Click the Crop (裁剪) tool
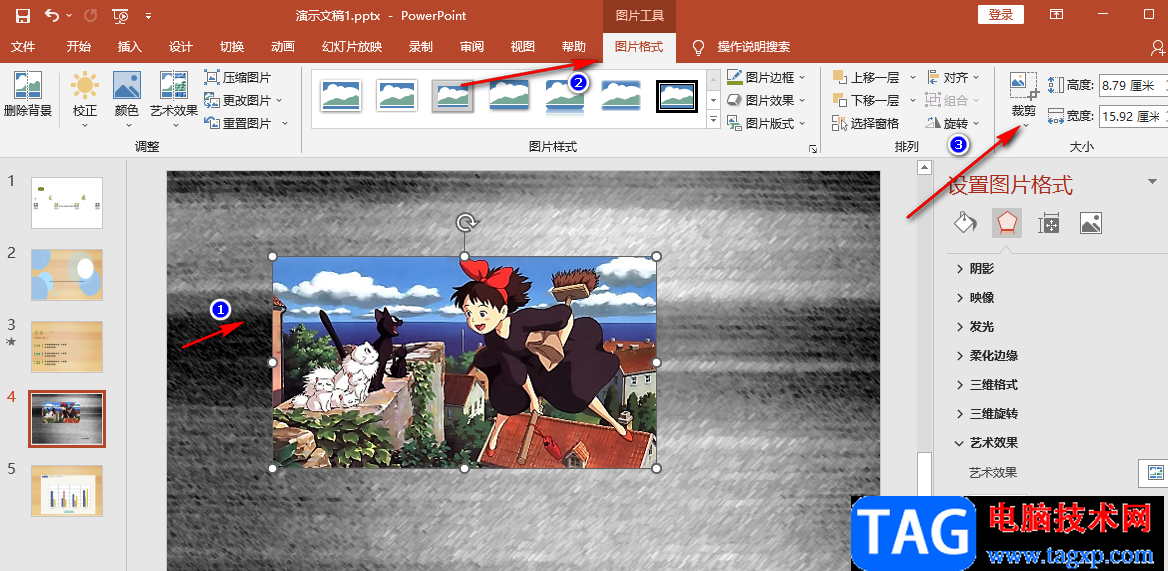 [x=1023, y=93]
